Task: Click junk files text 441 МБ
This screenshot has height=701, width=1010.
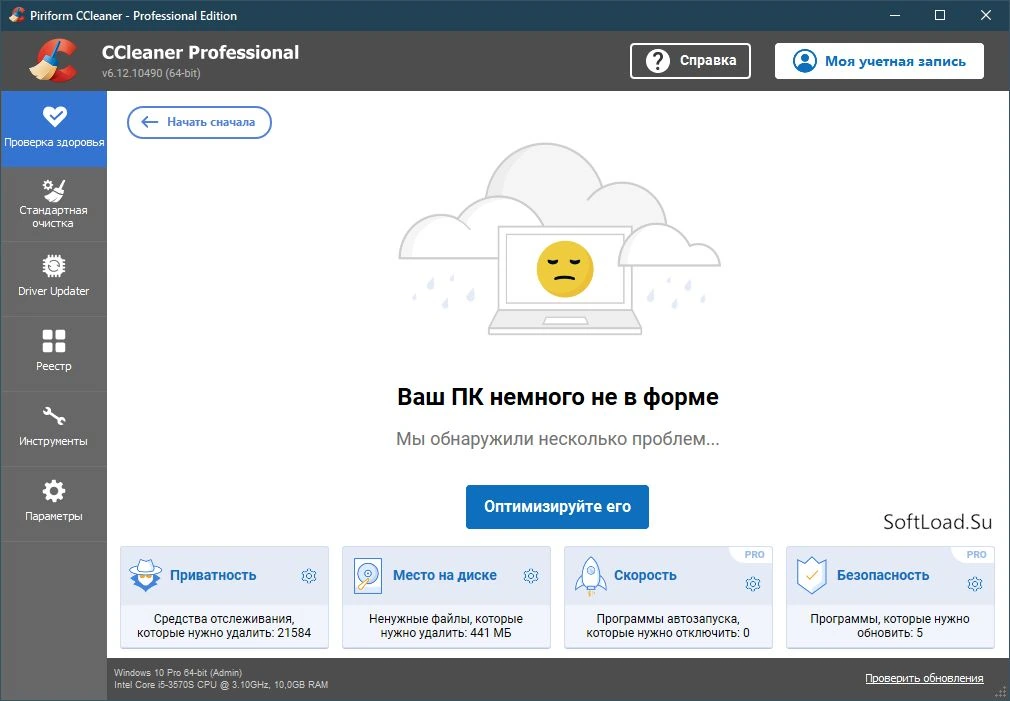Action: 490,633
